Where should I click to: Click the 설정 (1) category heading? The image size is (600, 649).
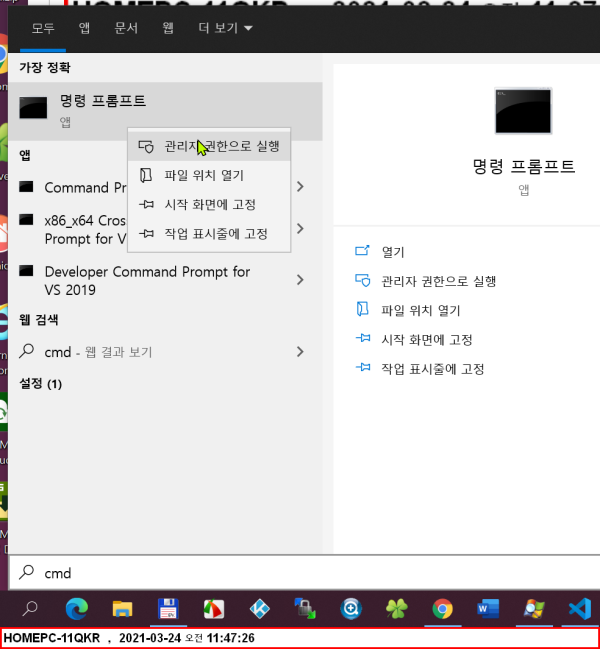point(41,384)
